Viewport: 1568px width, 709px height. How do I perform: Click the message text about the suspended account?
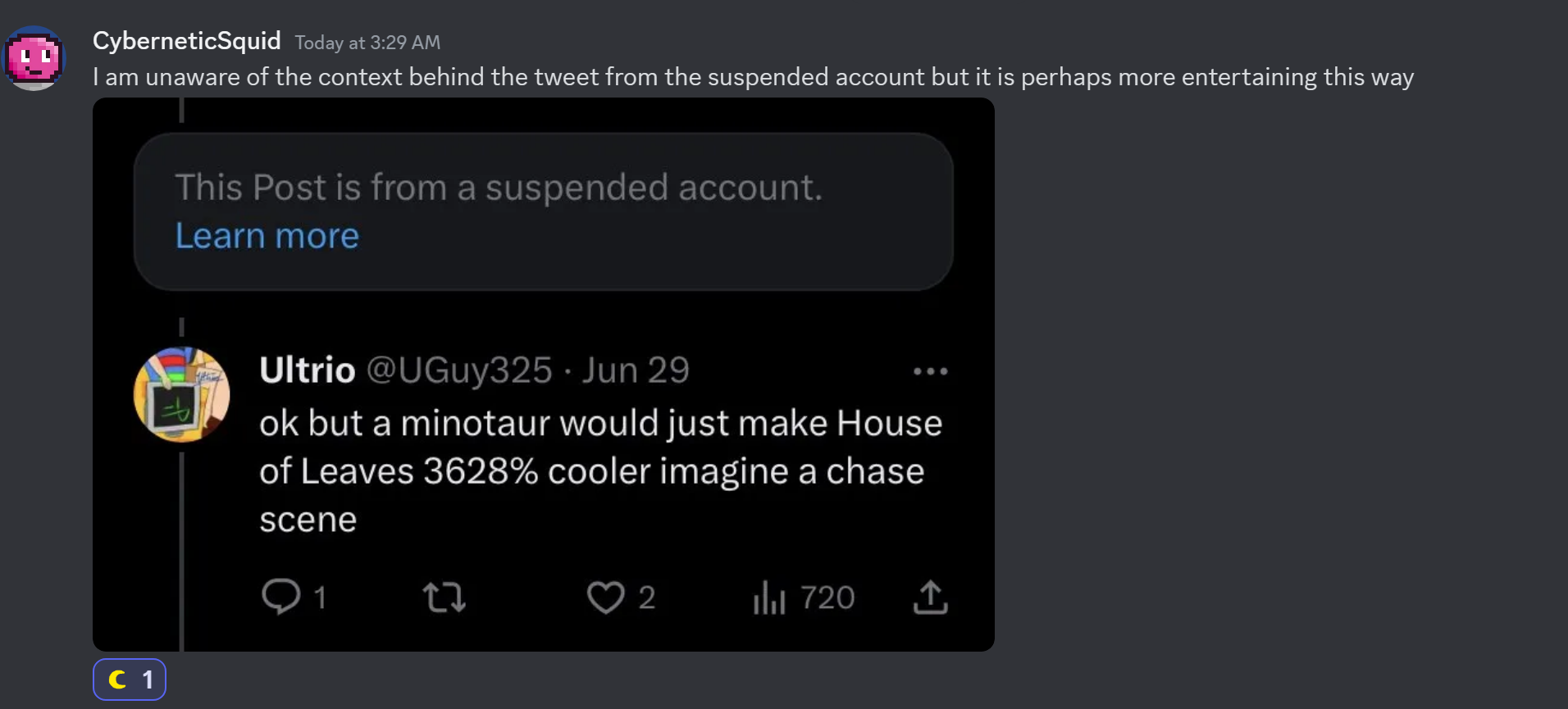pyautogui.click(x=753, y=77)
